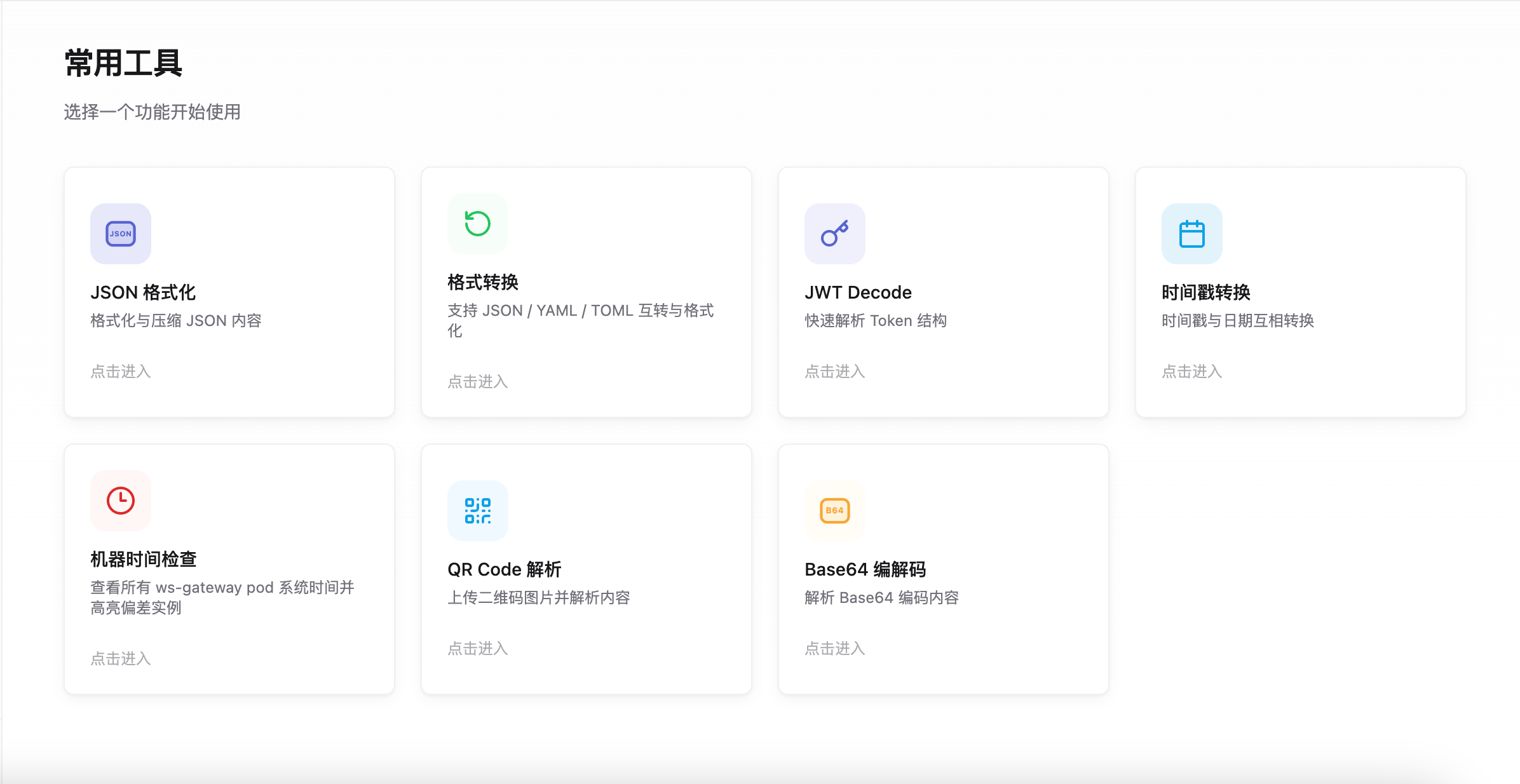This screenshot has height=784, width=1520.
Task: Open the 格式转换 tool title
Action: (x=483, y=282)
